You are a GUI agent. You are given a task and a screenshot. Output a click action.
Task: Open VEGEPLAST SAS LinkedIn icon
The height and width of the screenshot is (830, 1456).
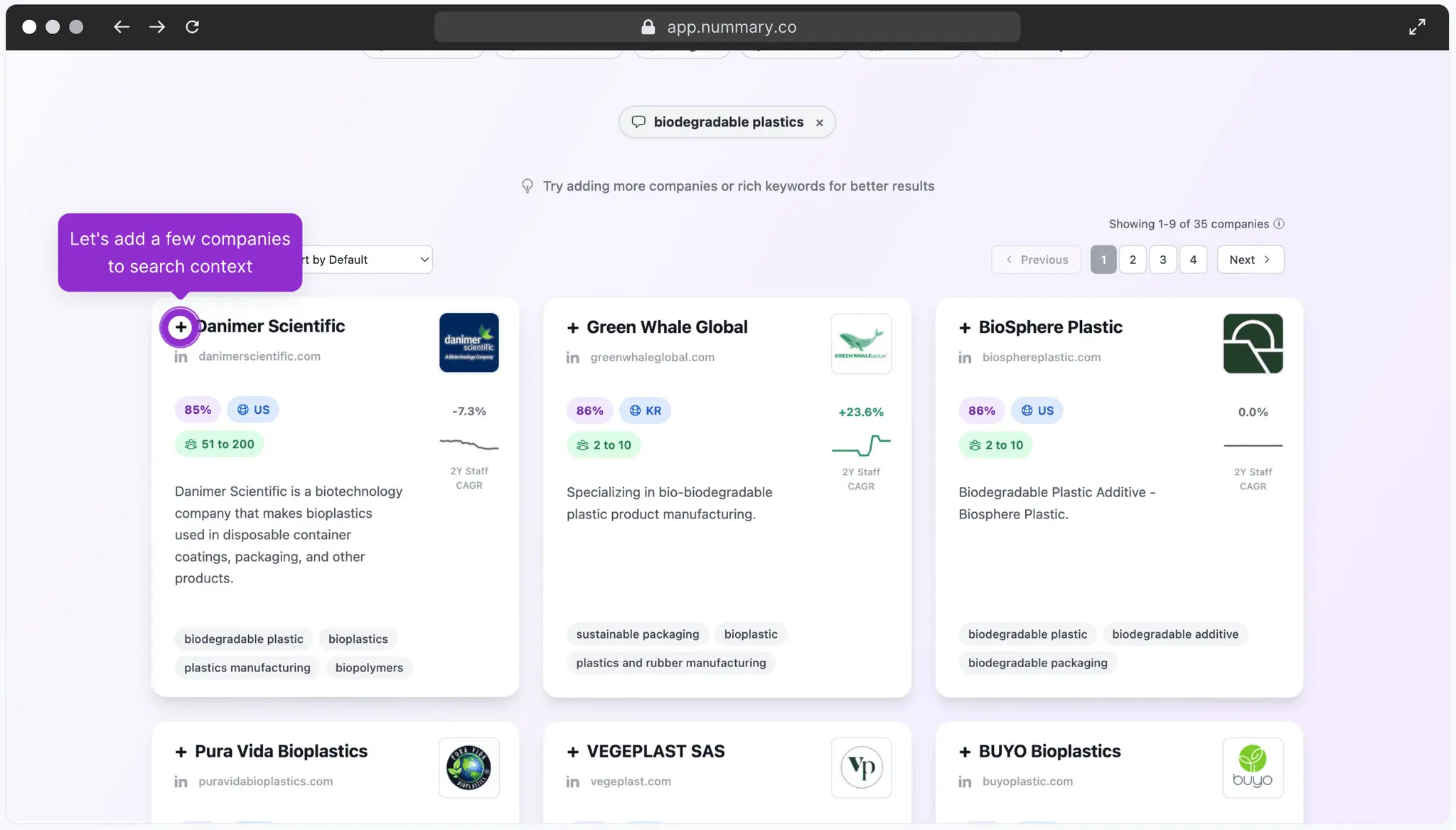pyautogui.click(x=572, y=782)
